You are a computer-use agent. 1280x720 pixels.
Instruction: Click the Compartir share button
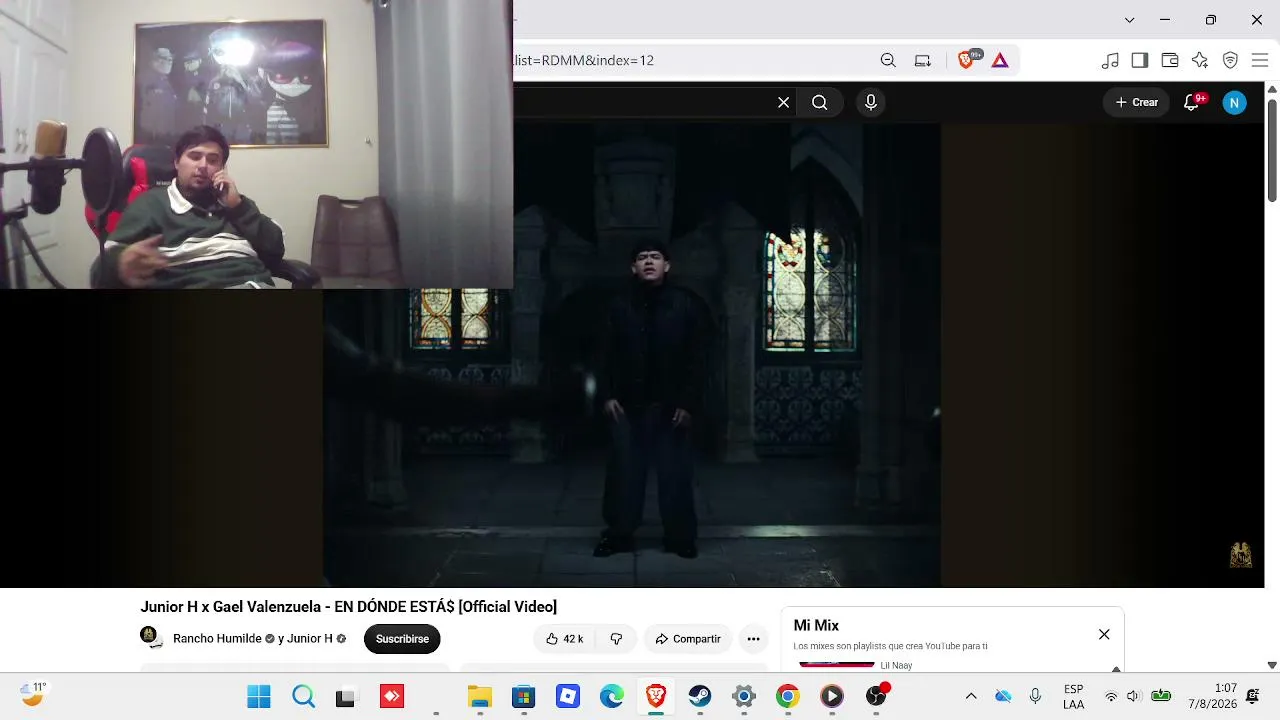tap(688, 639)
